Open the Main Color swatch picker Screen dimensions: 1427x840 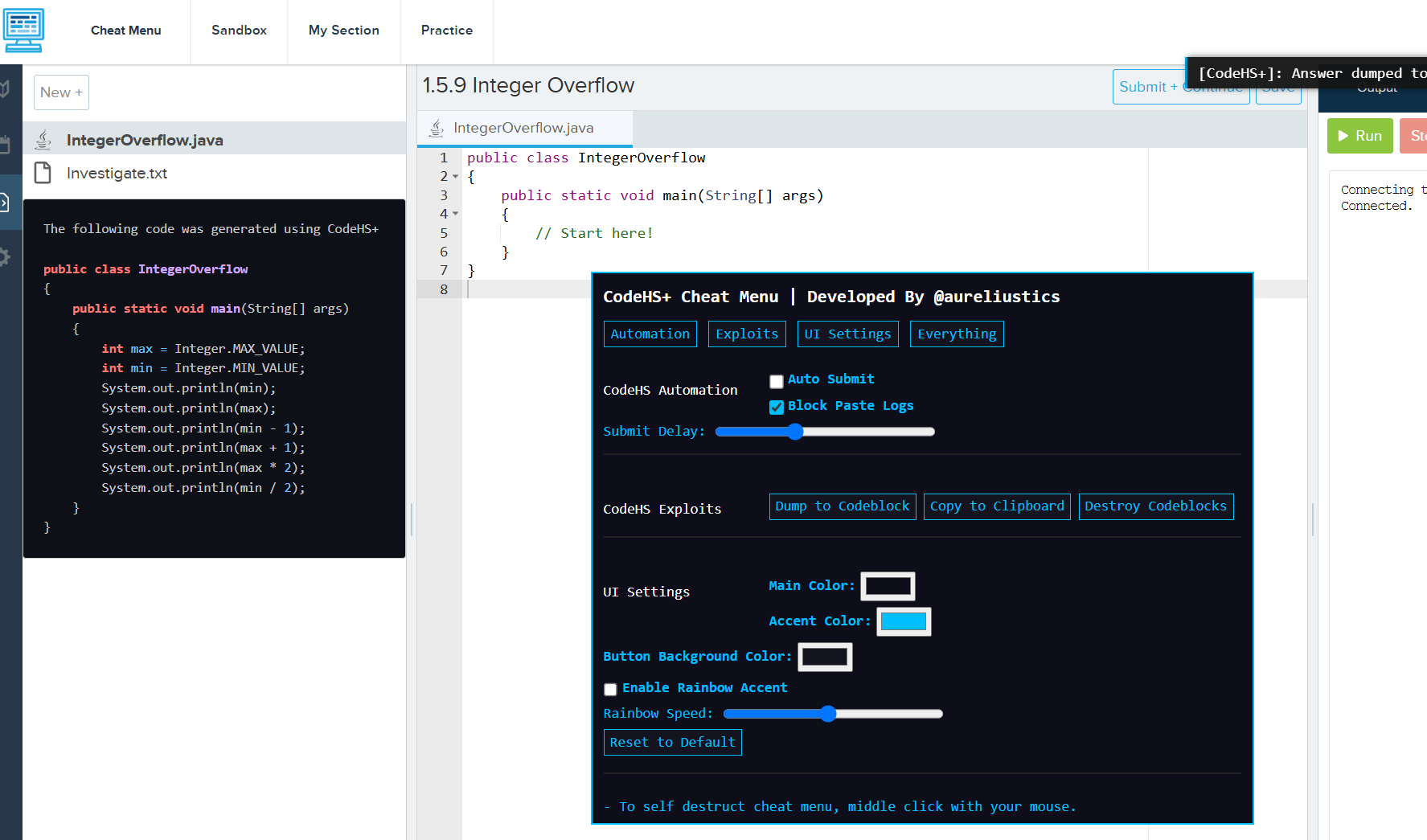888,586
